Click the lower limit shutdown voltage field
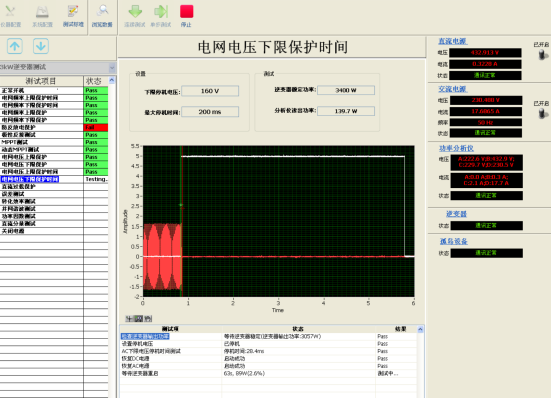 pyautogui.click(x=210, y=91)
